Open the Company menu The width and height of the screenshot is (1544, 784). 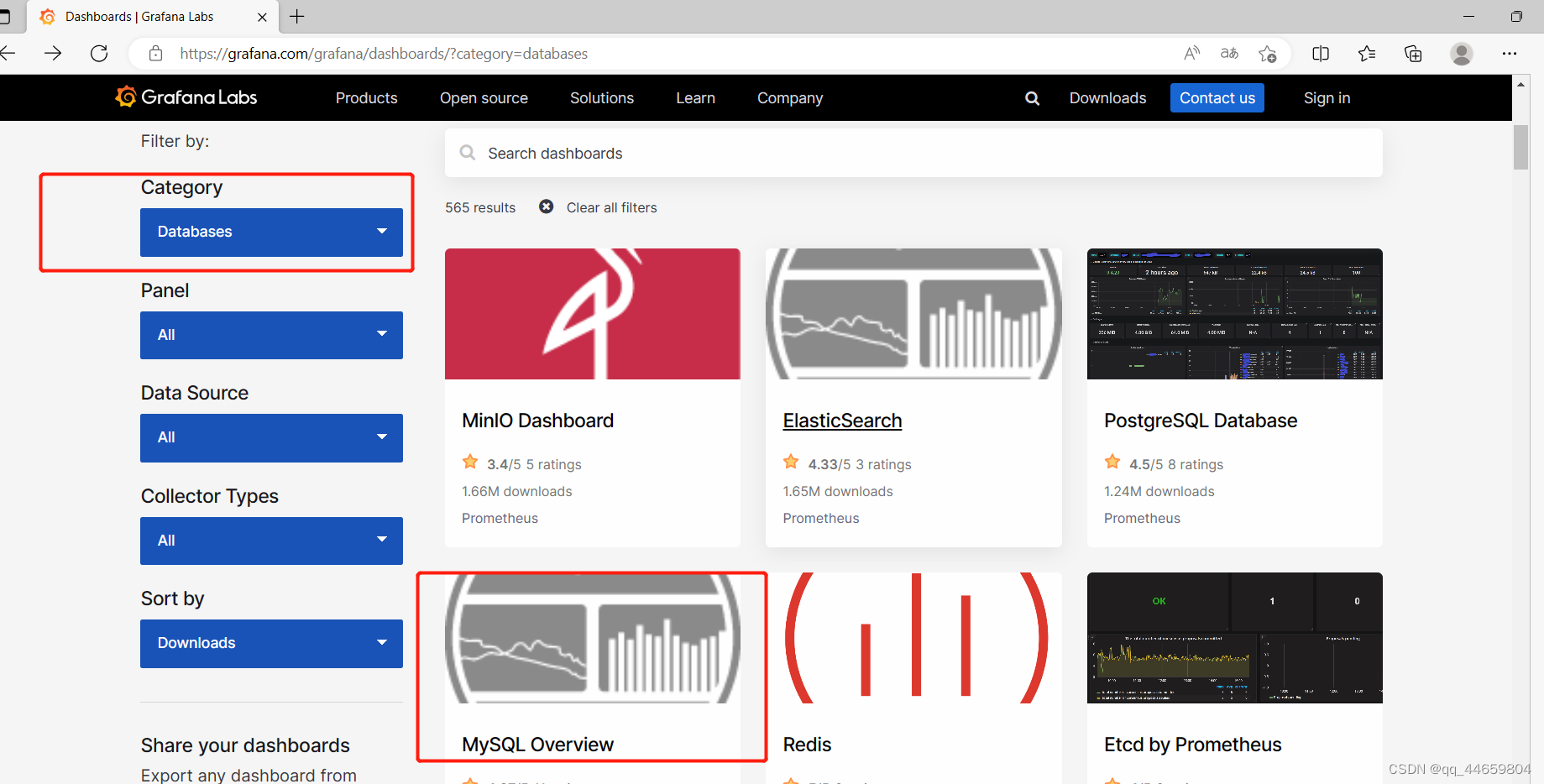click(790, 98)
